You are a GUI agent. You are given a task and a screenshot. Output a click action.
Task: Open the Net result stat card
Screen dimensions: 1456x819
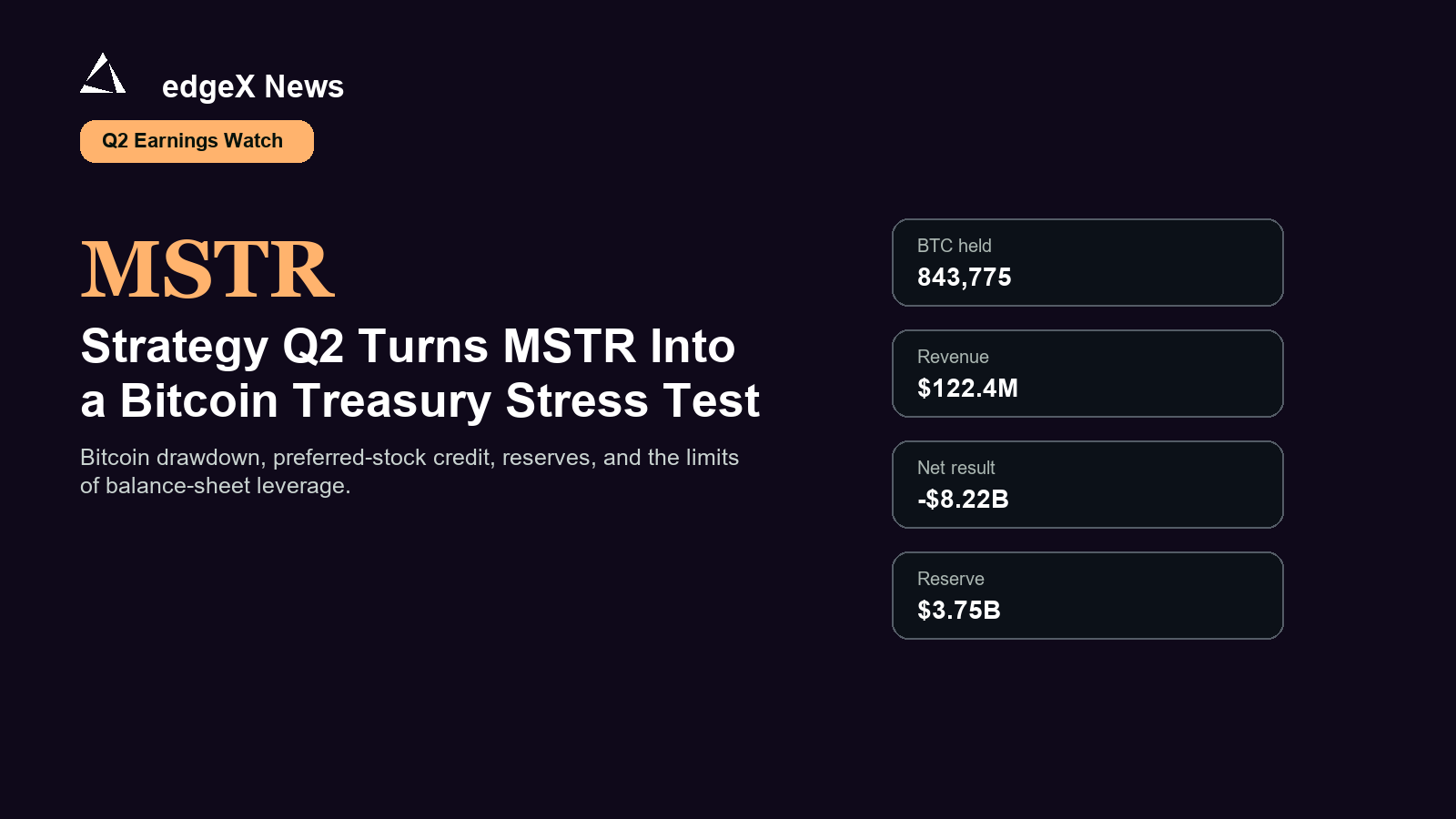1087,484
